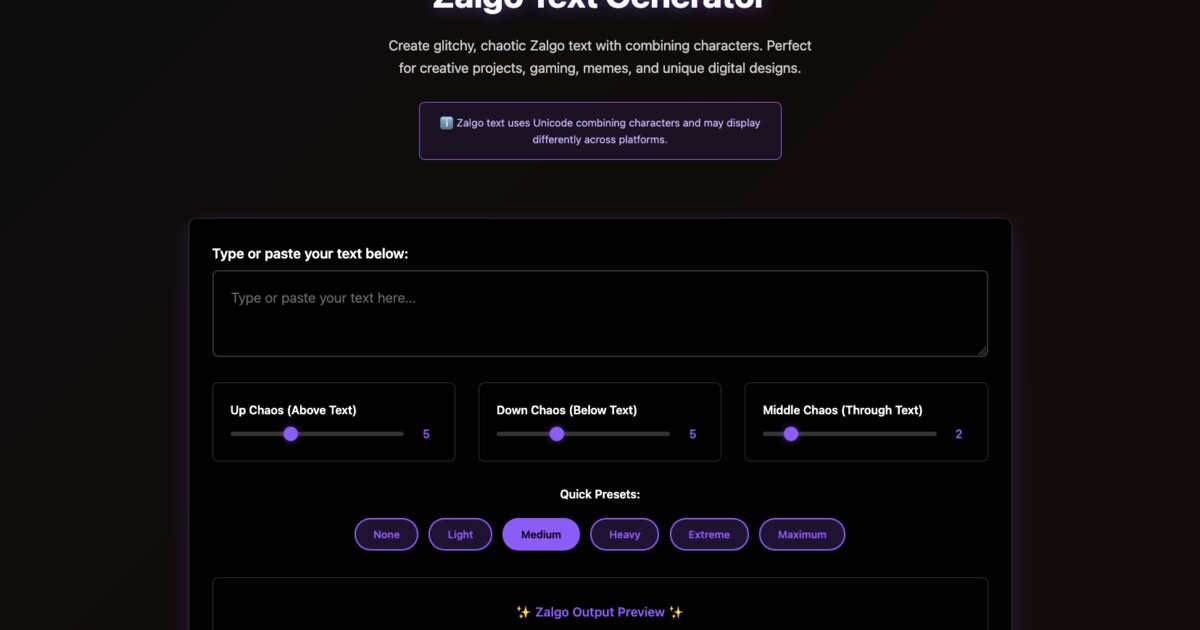Click the info icon in the notice banner

coord(445,122)
